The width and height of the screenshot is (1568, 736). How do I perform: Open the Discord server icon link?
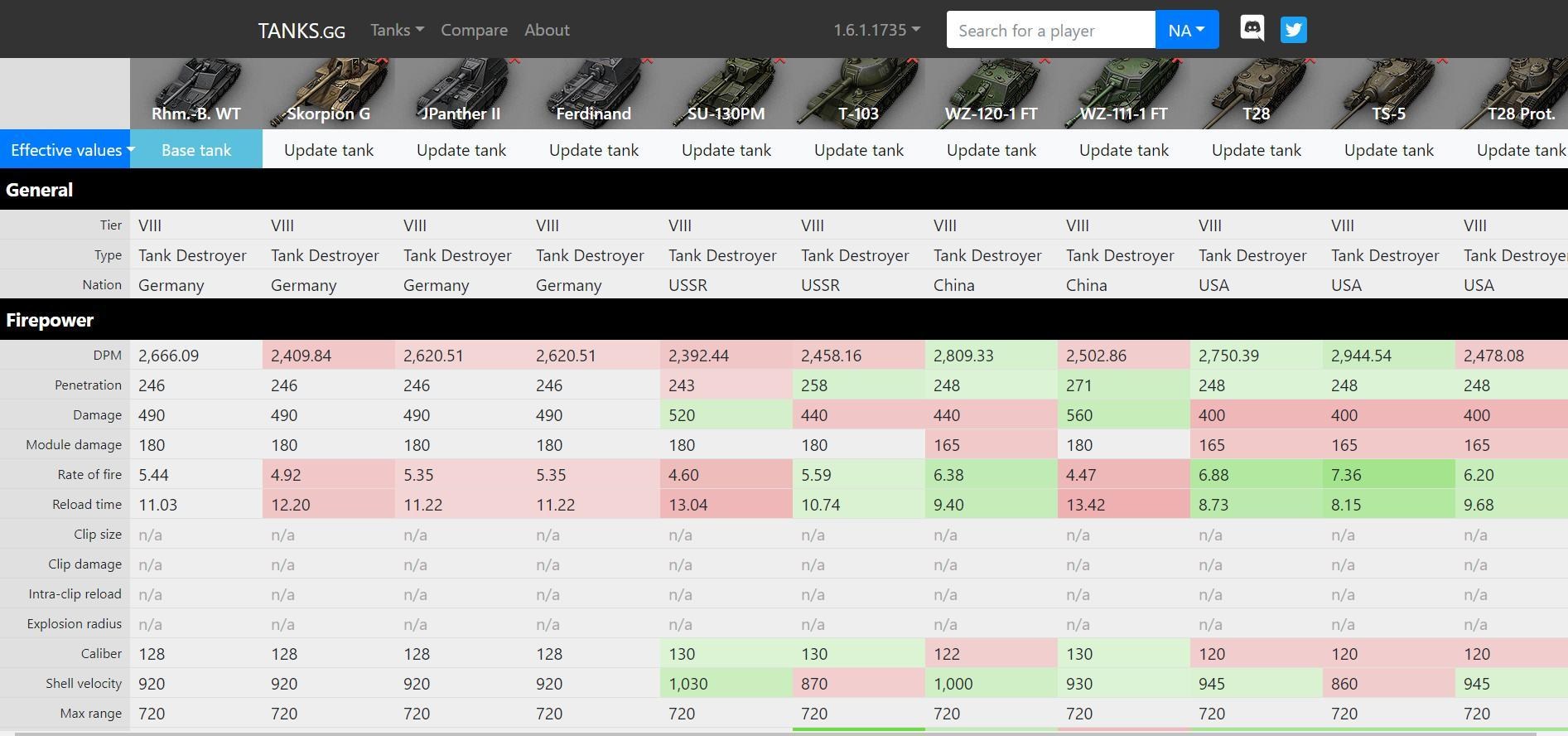point(1252,29)
